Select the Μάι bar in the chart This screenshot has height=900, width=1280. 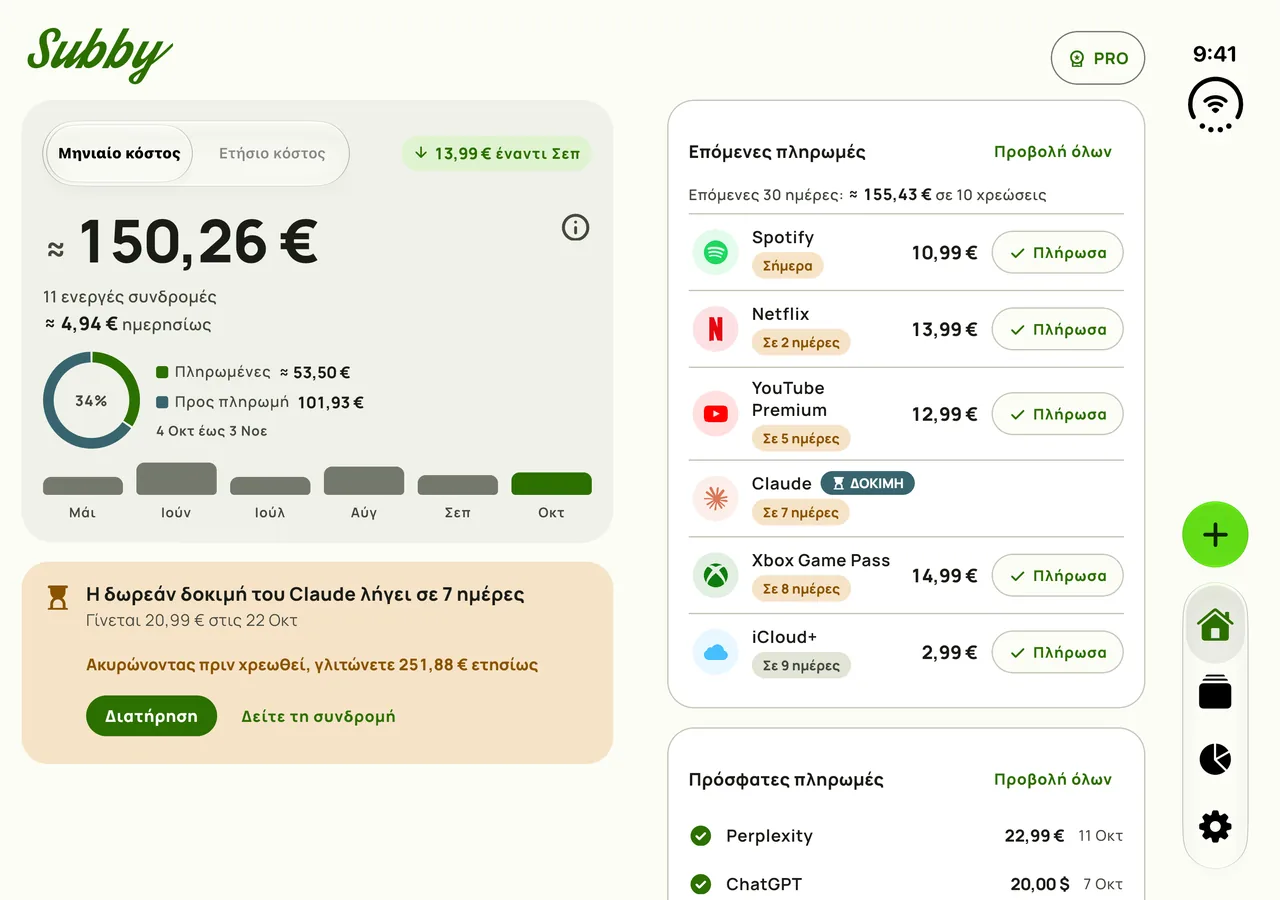click(82, 486)
